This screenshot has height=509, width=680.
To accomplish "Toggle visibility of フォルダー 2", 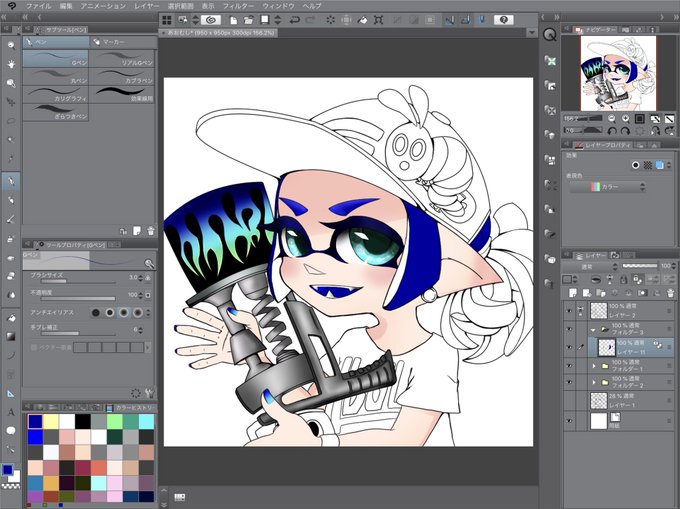I will coord(569,382).
